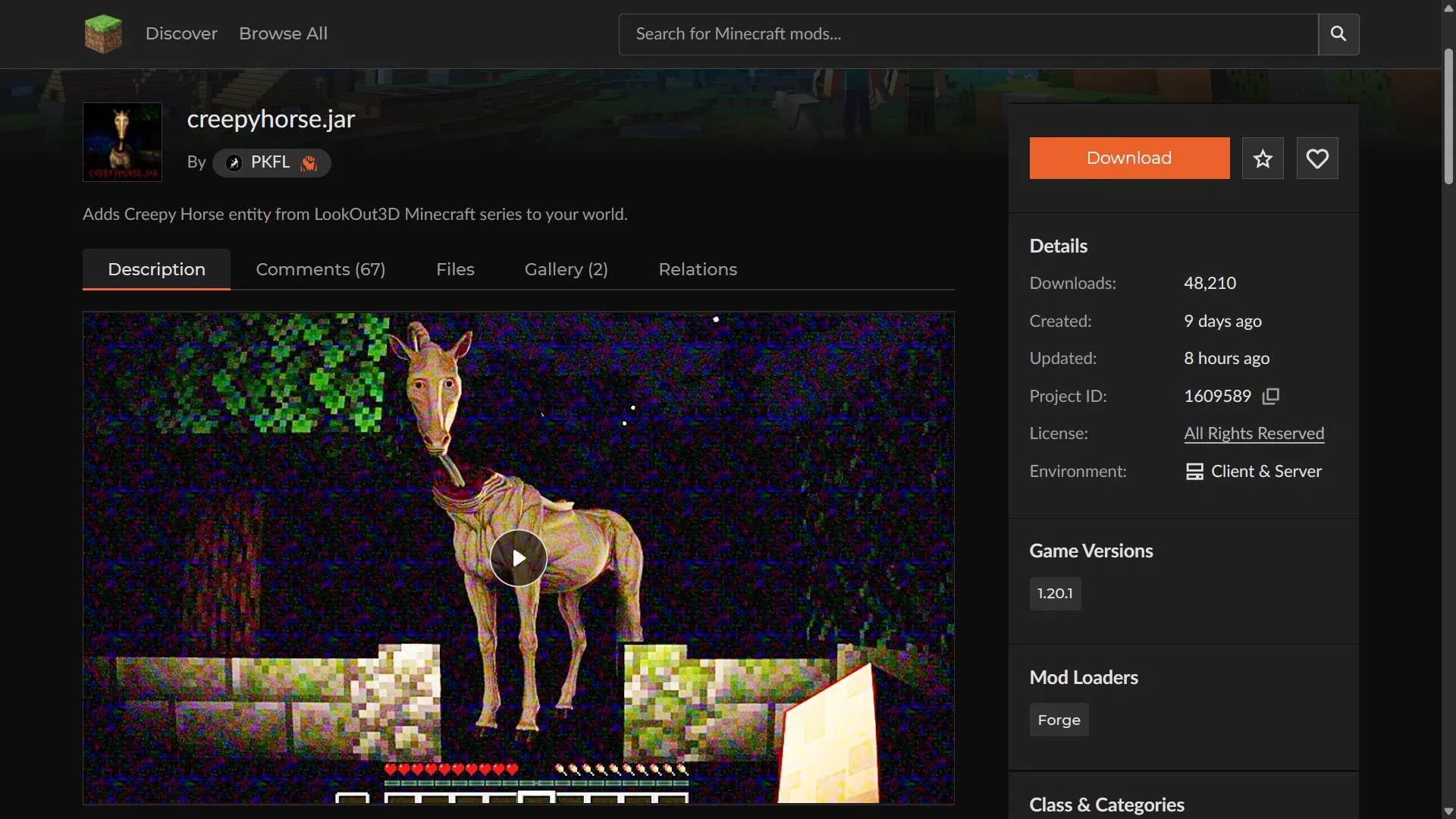This screenshot has width=1456, height=819.
Task: Open the Files tab
Action: [x=455, y=269]
